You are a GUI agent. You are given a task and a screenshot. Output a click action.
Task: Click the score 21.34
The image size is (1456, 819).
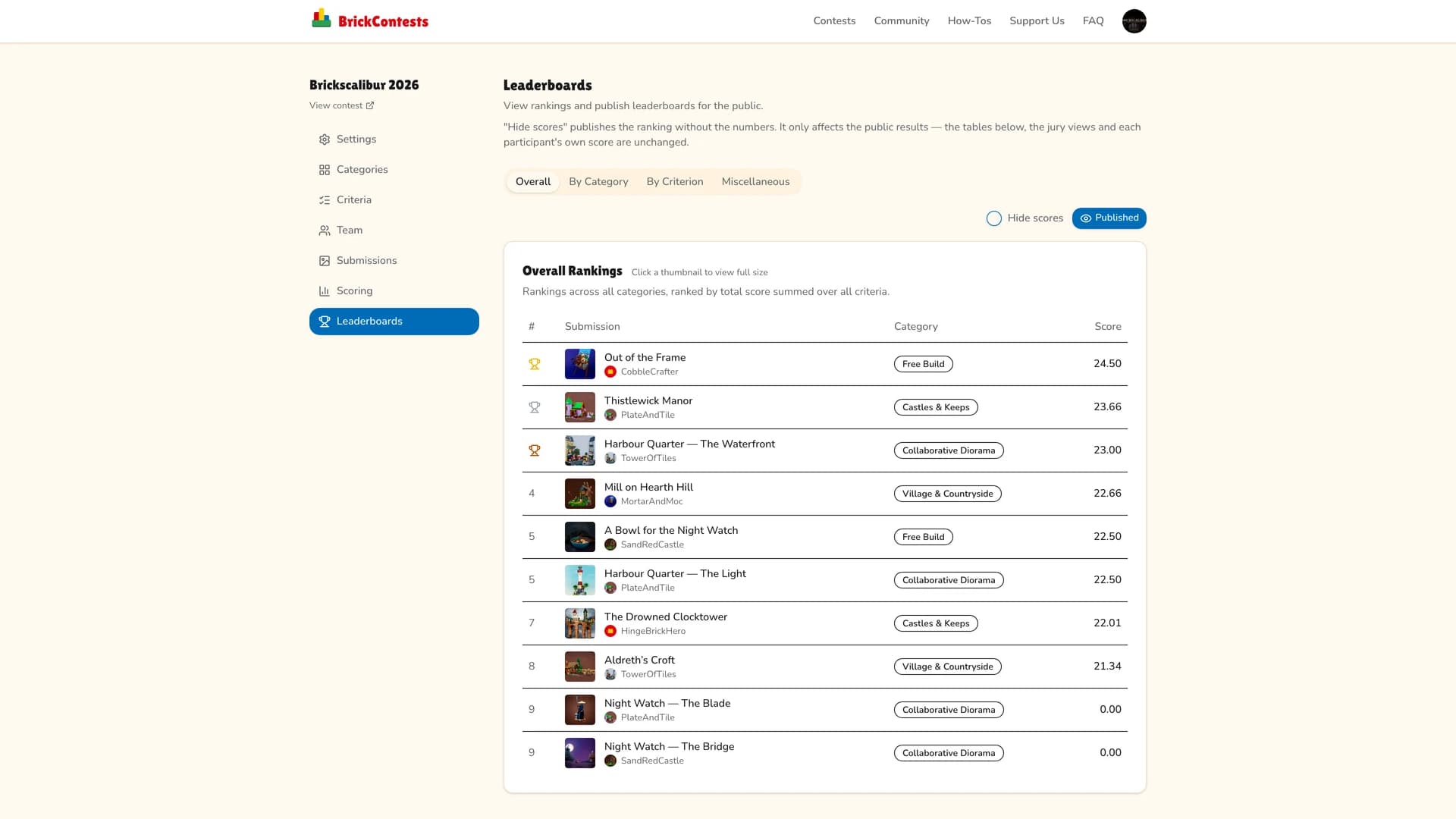[1107, 667]
